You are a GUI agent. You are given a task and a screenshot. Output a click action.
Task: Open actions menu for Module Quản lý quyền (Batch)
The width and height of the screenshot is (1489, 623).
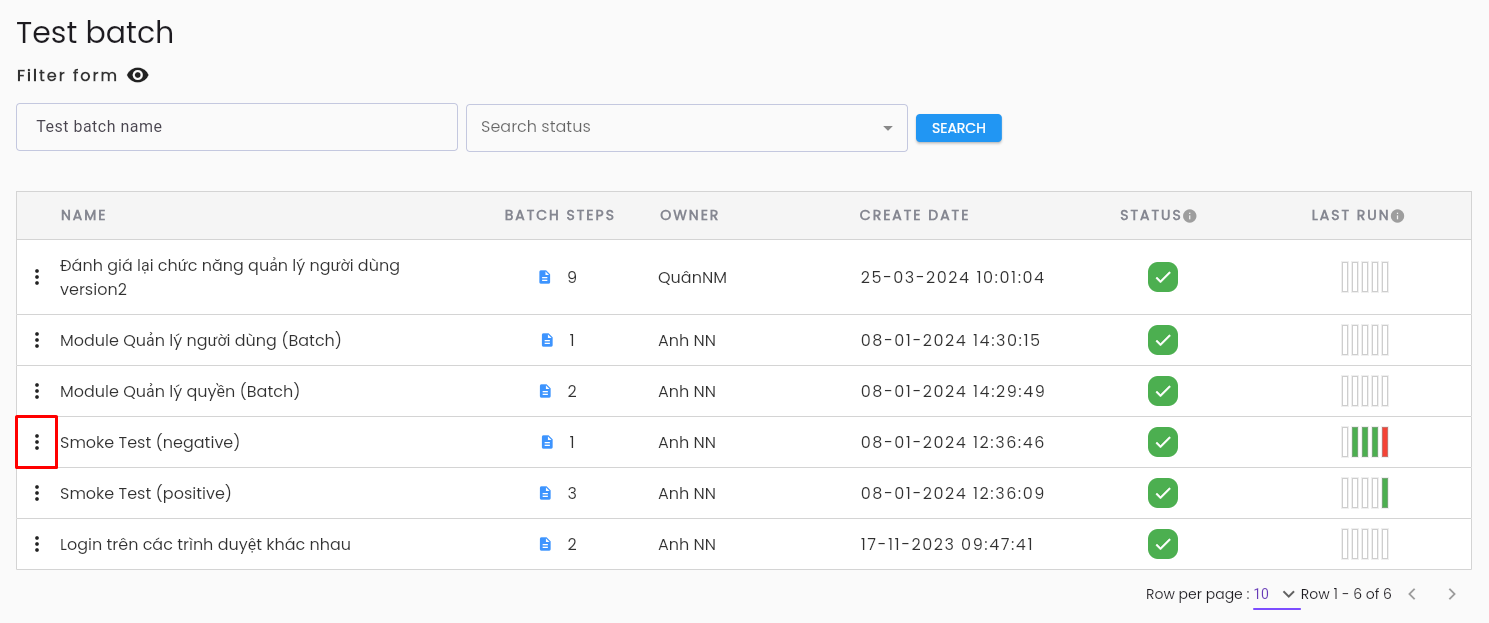[37, 391]
